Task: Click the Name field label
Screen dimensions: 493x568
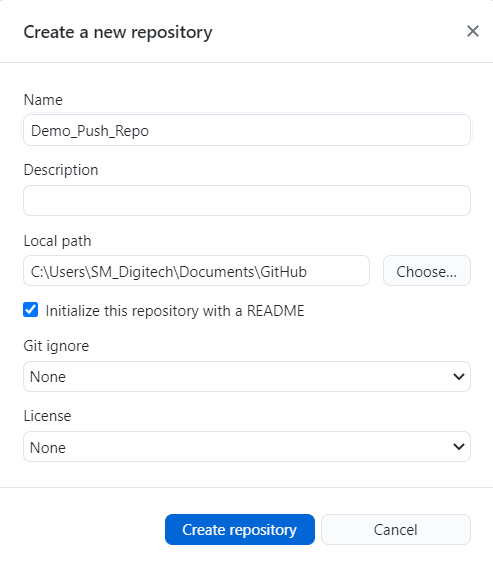Action: 43,100
